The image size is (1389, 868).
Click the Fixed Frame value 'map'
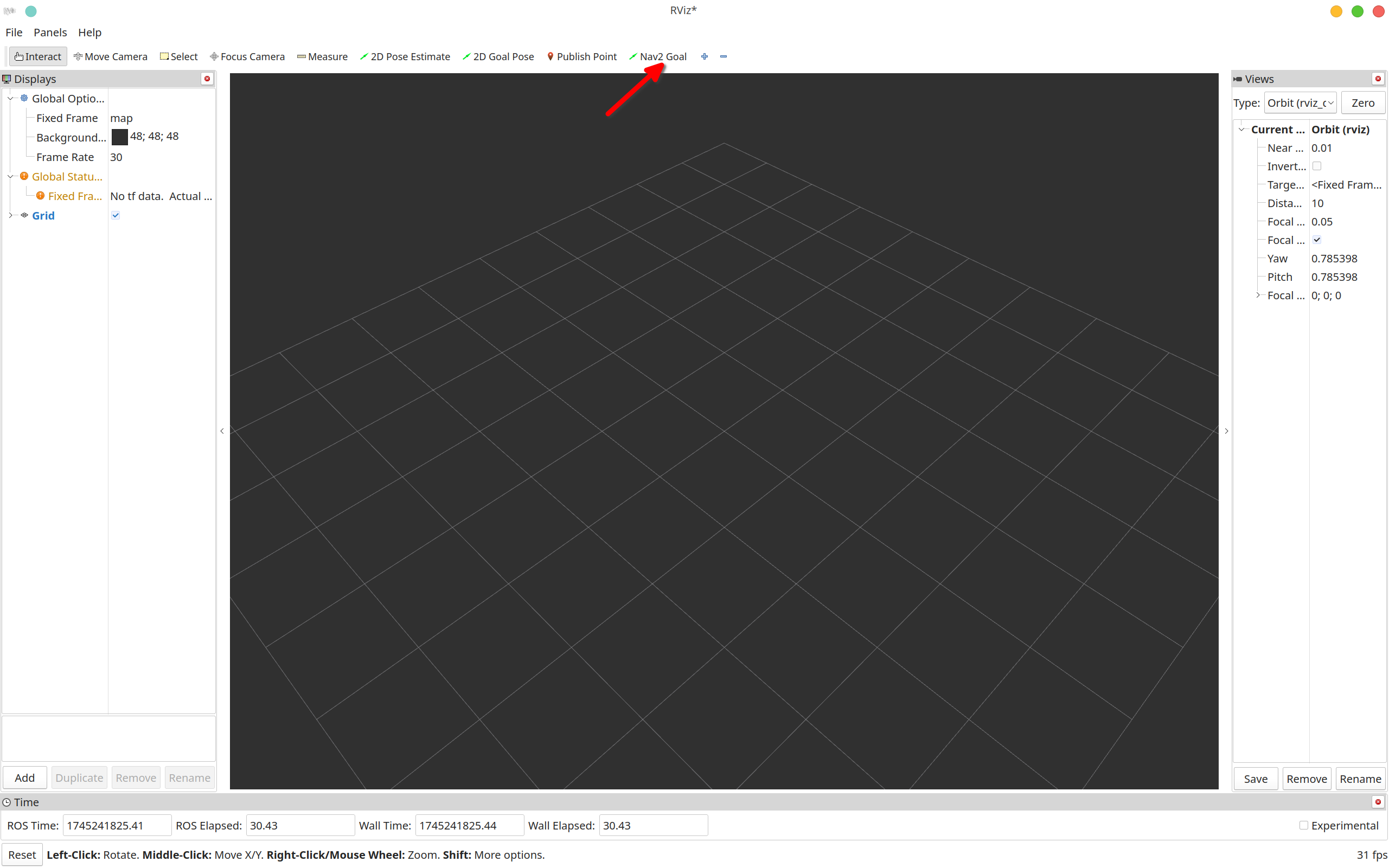point(121,118)
